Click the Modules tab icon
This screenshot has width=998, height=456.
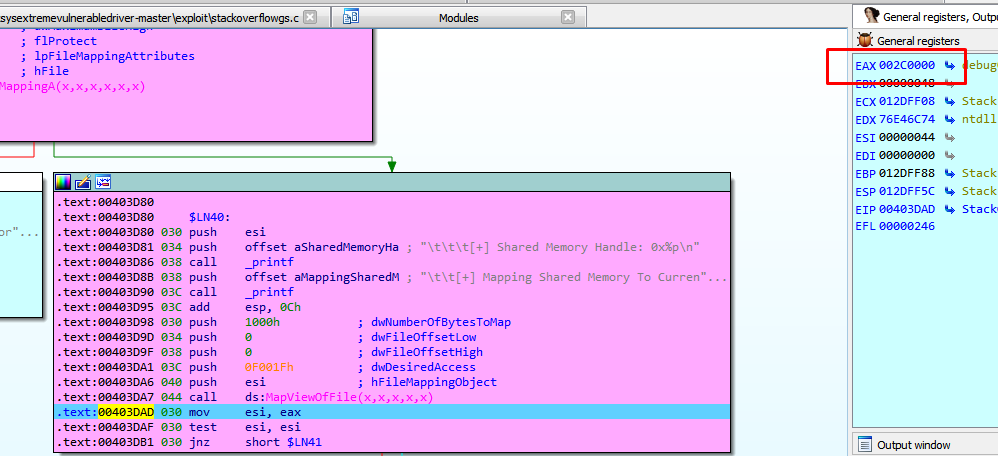coord(352,17)
